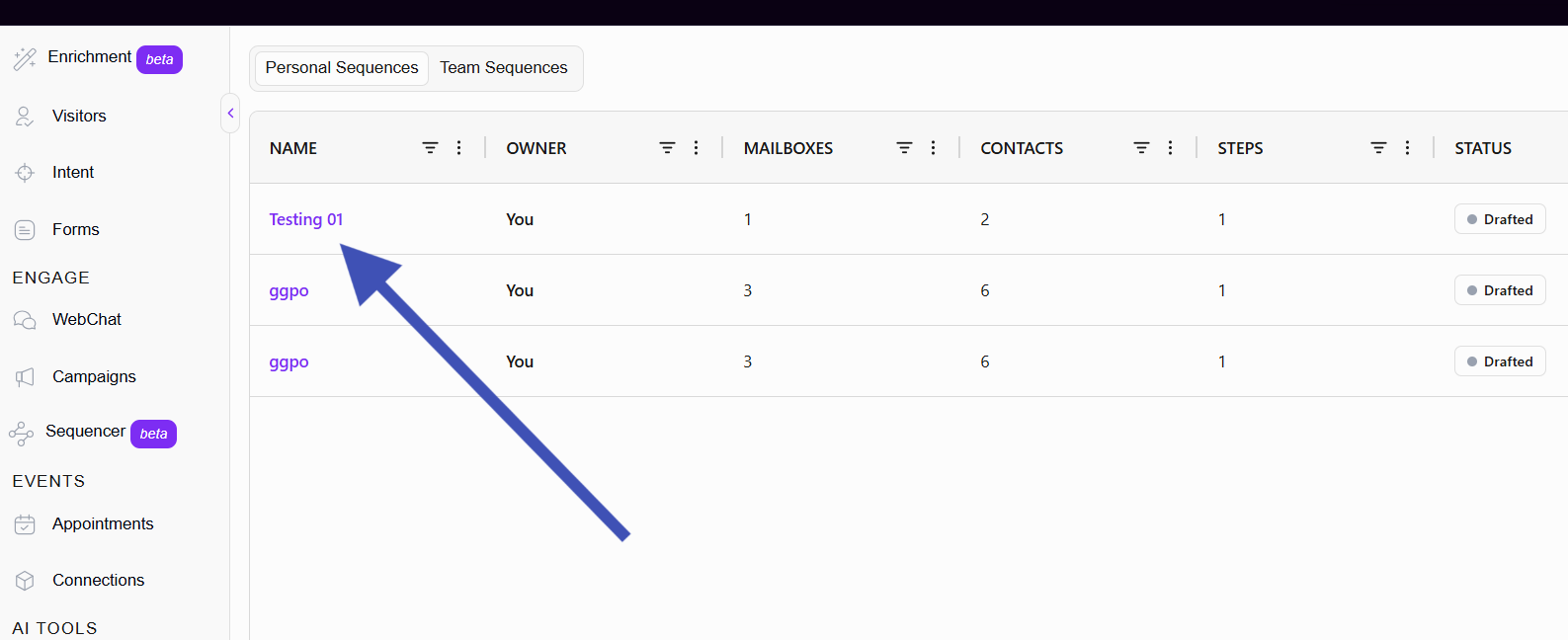Open the STEPS column filter
The width and height of the screenshot is (1568, 640).
coord(1378,148)
